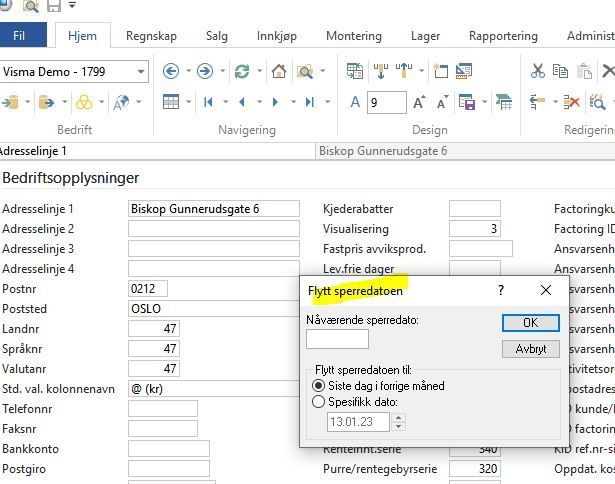Select the Spesifikk dato radio option

[x=318, y=402]
